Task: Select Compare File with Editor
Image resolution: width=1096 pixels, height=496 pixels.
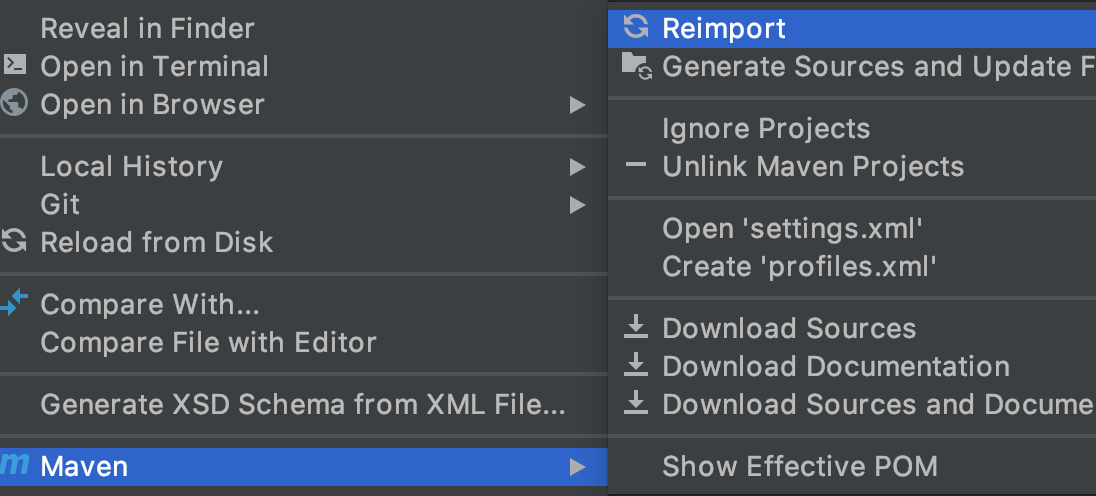Action: (x=303, y=342)
